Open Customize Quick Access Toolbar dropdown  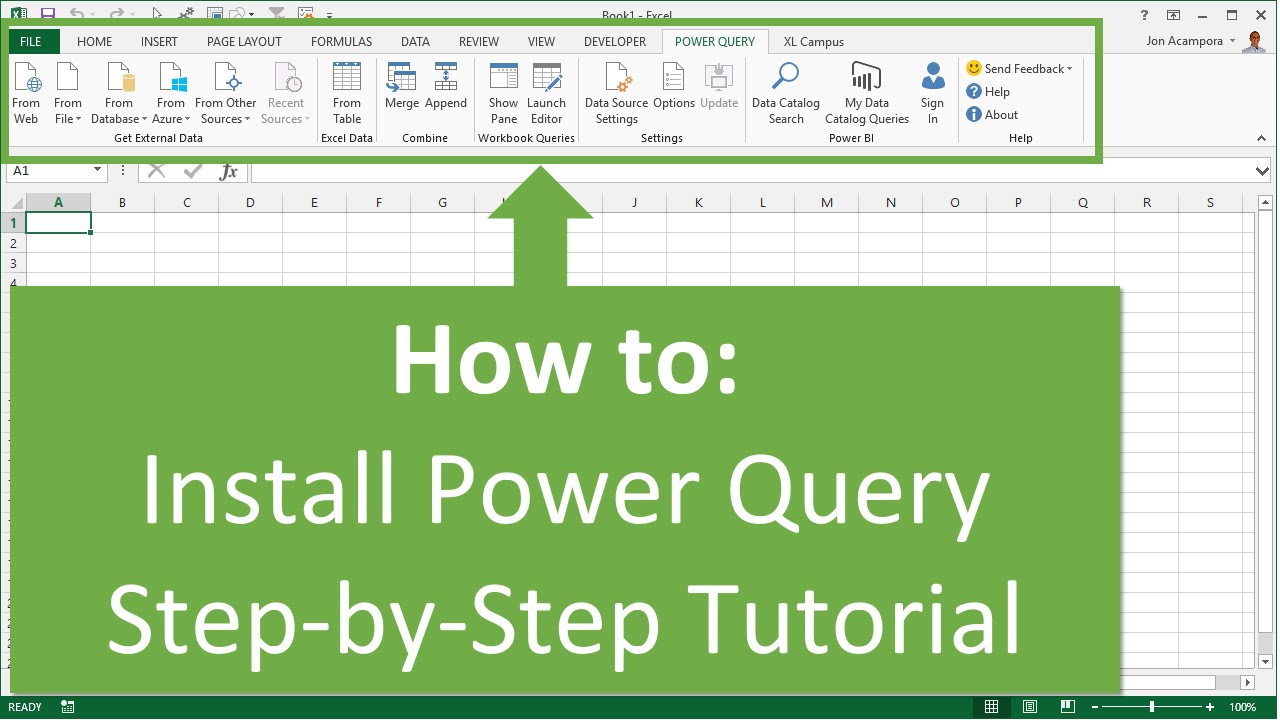[329, 16]
